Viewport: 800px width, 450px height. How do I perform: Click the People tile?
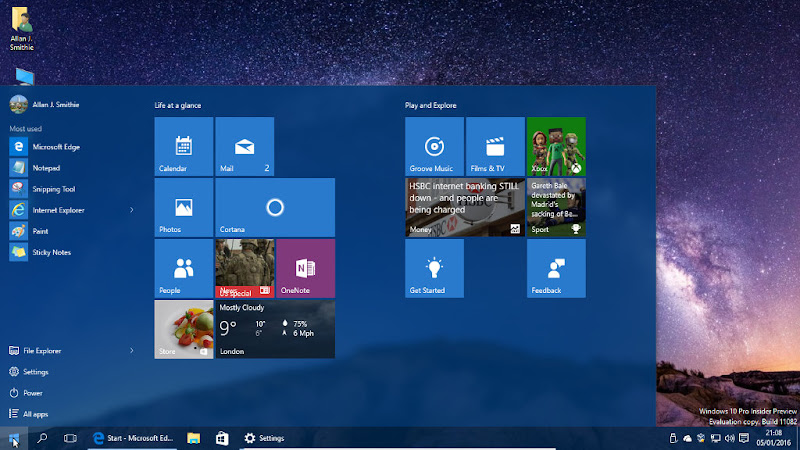(184, 268)
